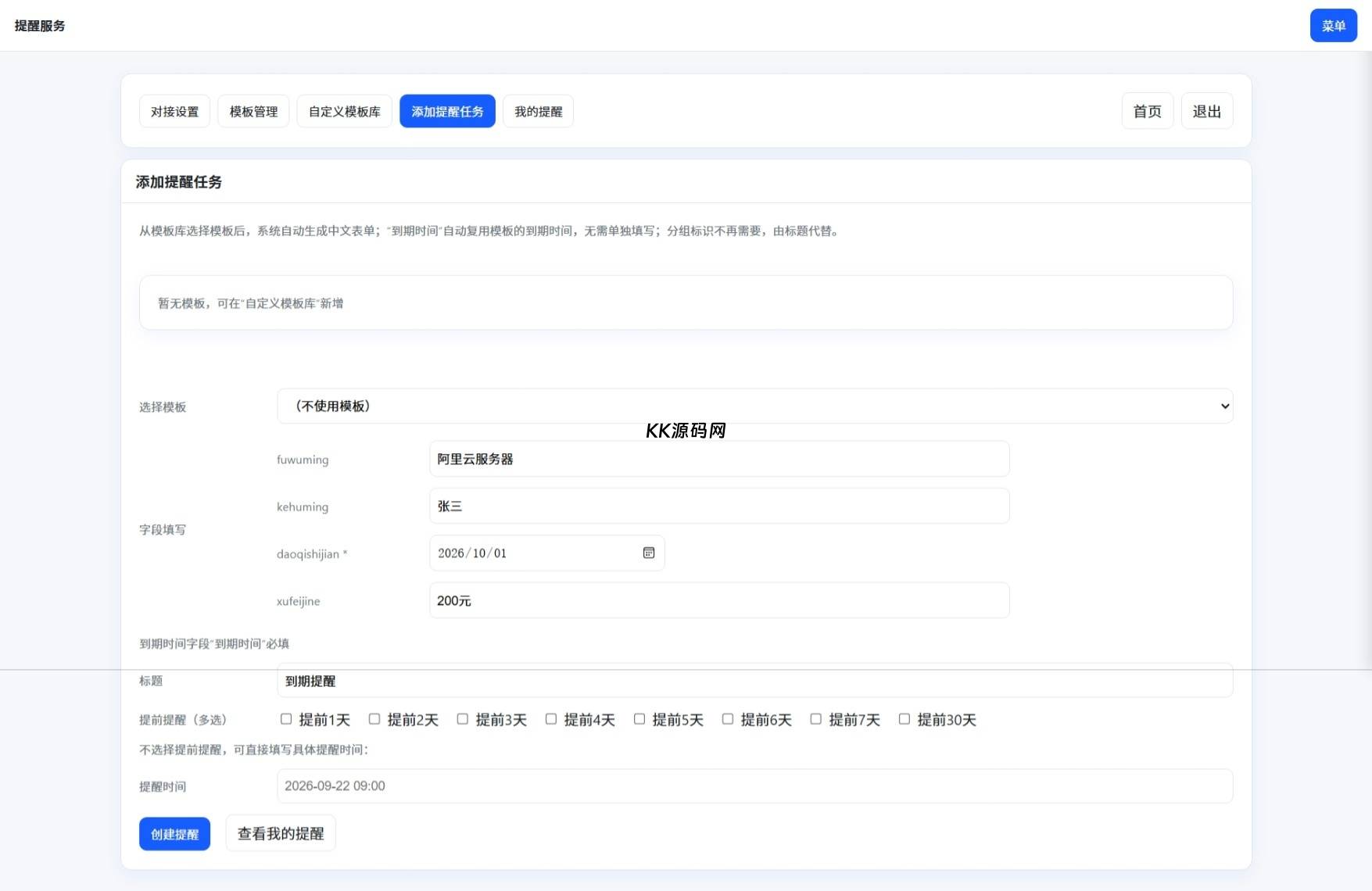The width and height of the screenshot is (1372, 891).
Task: Select the 提前30天 checkbox
Action: pos(904,719)
